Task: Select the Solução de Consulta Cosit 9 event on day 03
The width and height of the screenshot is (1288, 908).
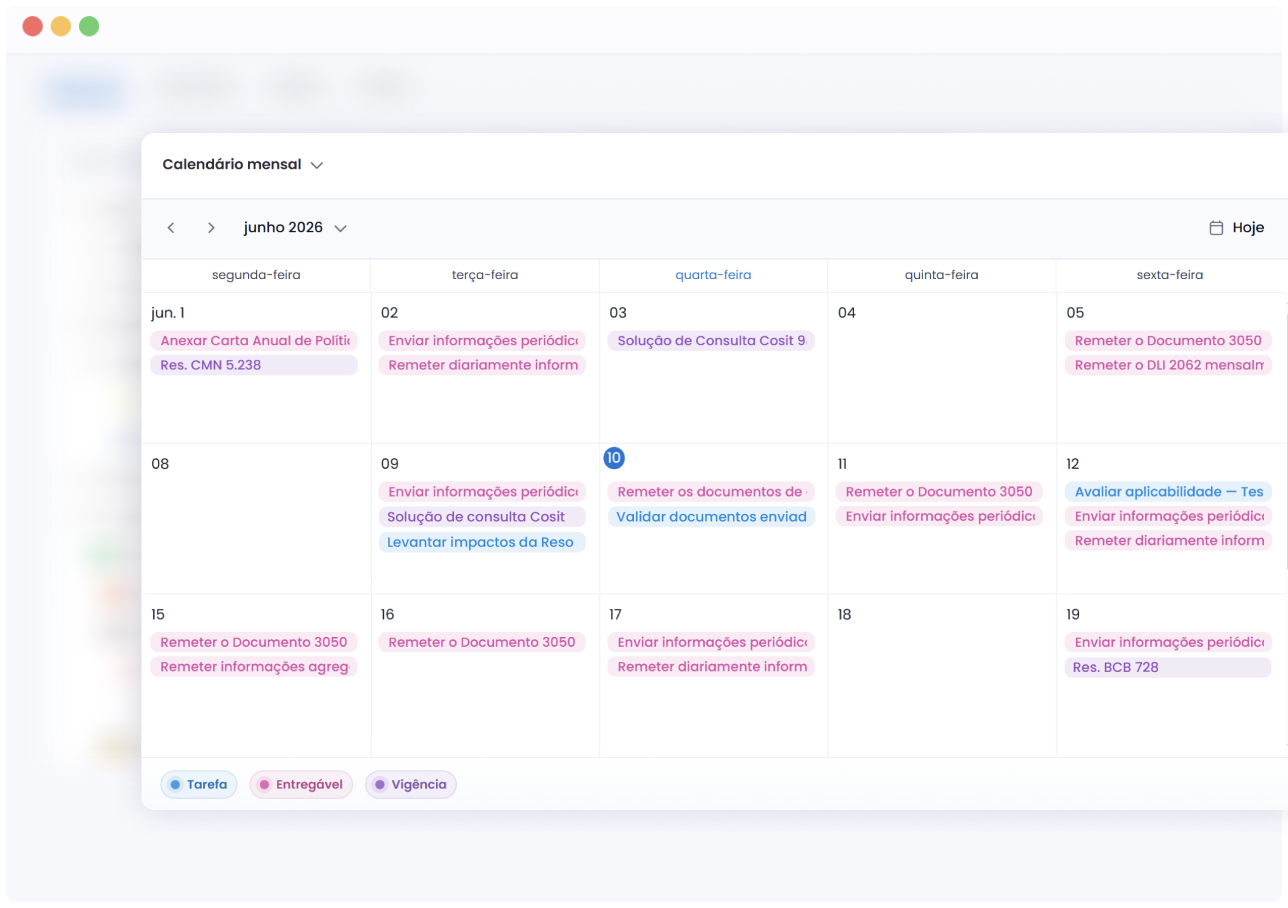Action: (x=711, y=341)
